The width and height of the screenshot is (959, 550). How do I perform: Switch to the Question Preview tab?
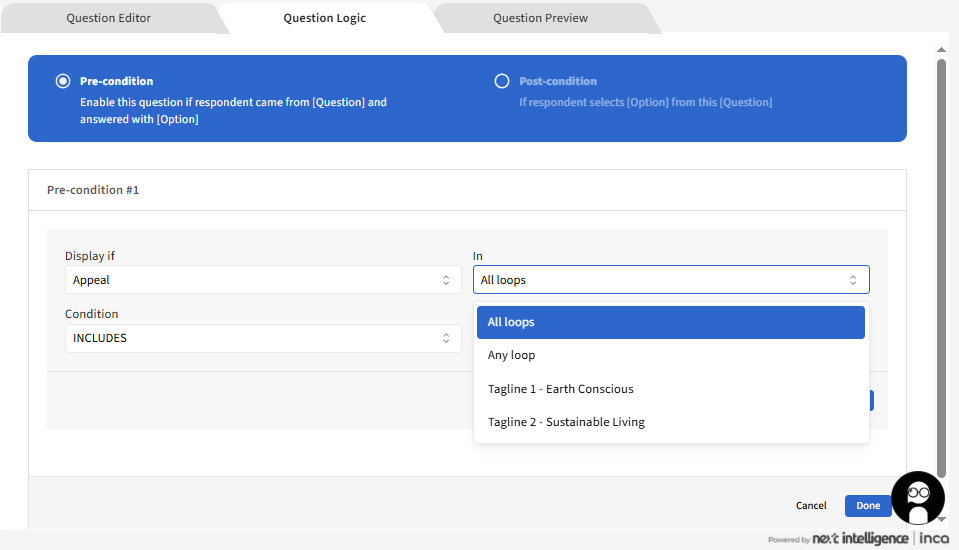(540, 18)
